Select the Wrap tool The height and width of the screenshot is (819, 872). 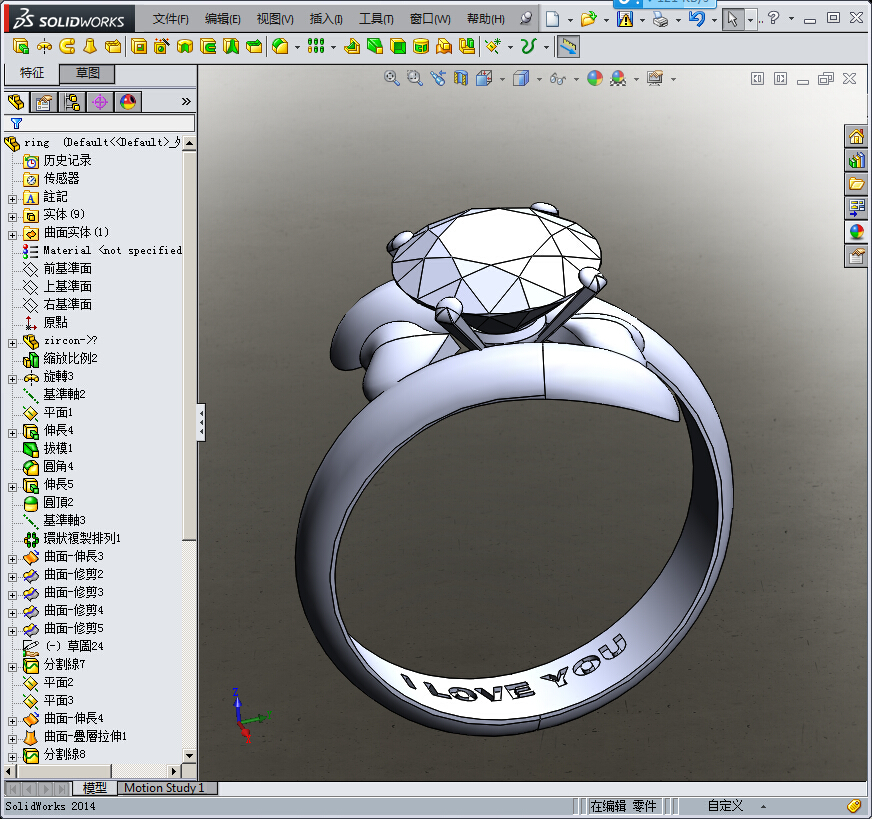pyautogui.click(x=421, y=47)
